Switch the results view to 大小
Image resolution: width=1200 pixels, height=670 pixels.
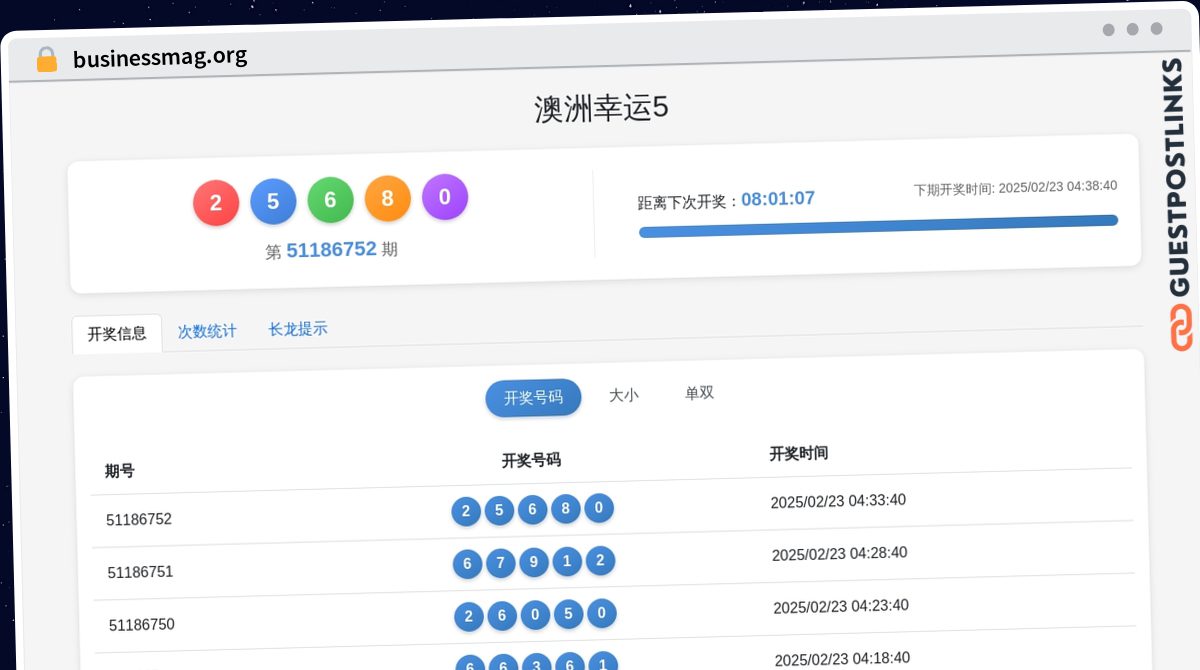623,395
